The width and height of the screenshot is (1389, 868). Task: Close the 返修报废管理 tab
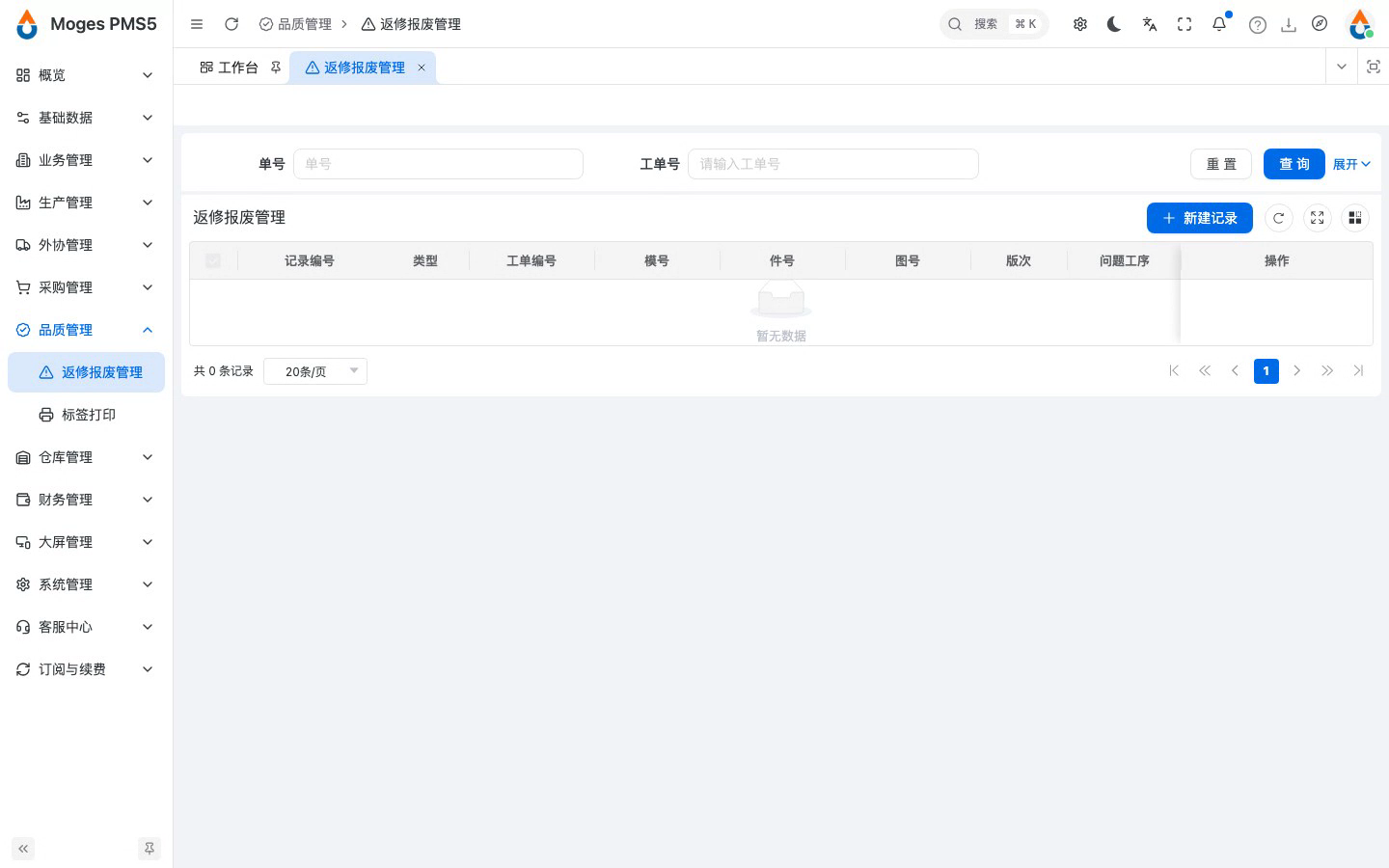click(x=422, y=68)
